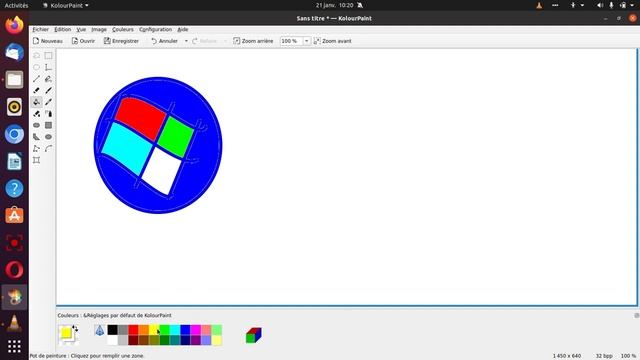This screenshot has width=640, height=360.
Task: Click the Ouvrir button
Action: (83, 41)
